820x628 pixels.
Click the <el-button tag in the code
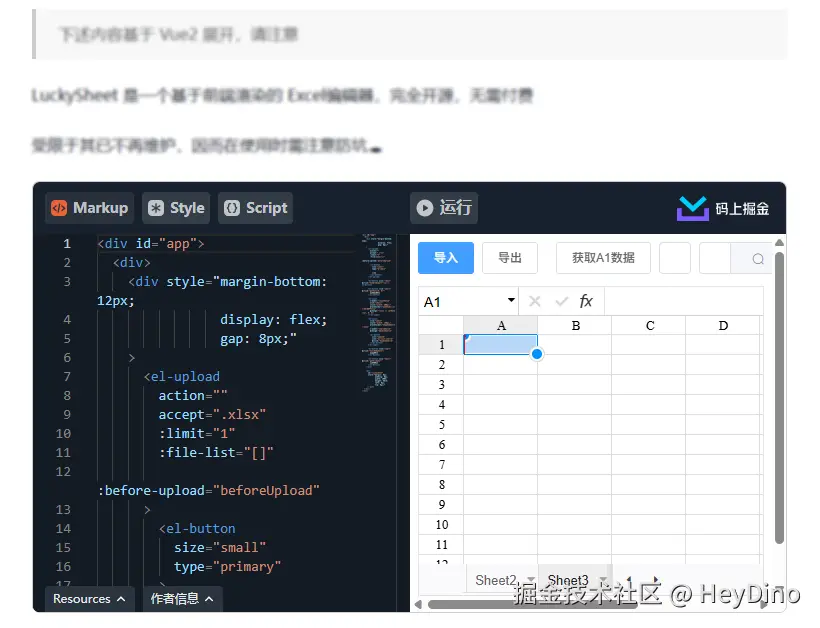197,529
